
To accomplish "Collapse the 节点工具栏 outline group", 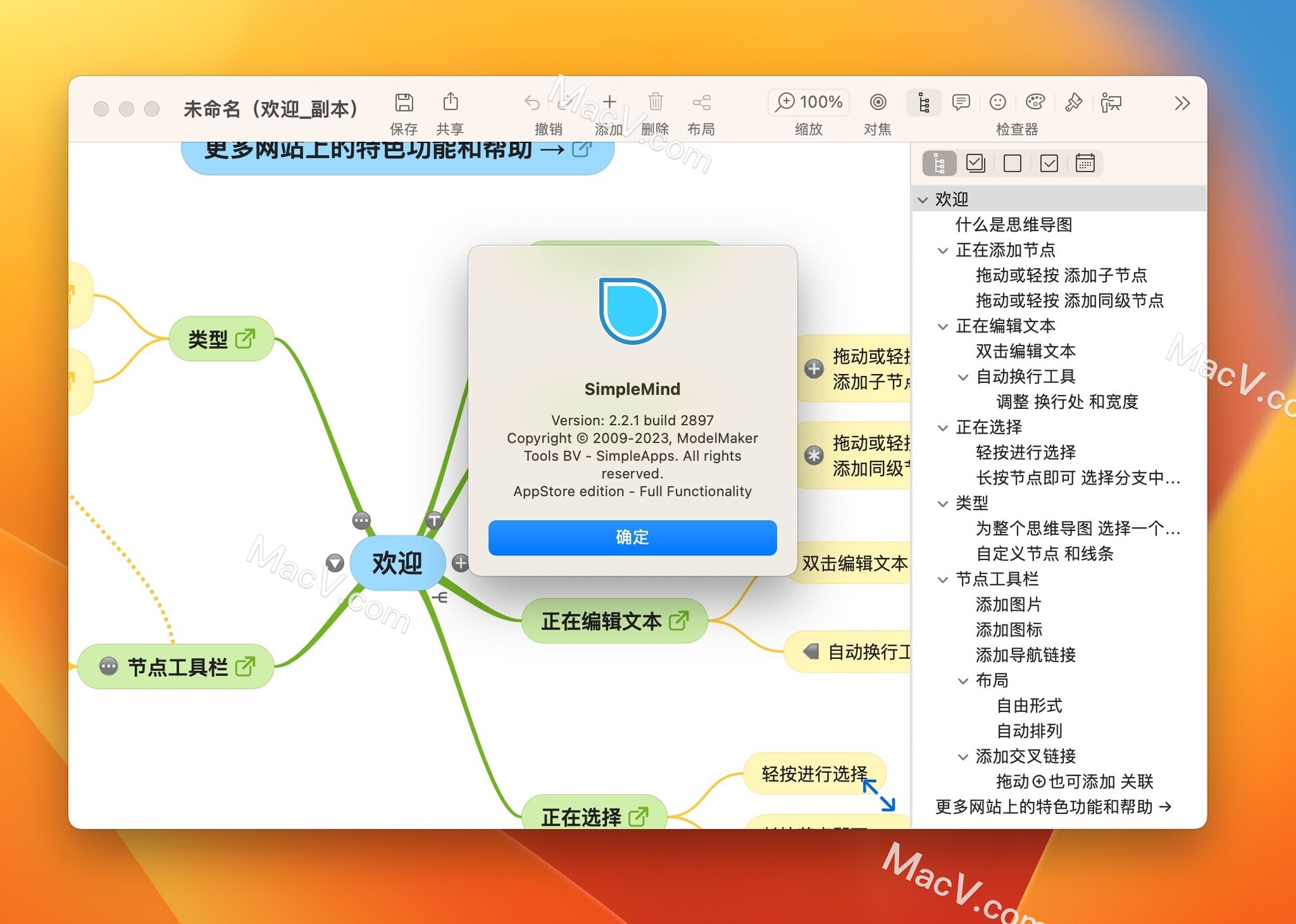I will coord(943,580).
